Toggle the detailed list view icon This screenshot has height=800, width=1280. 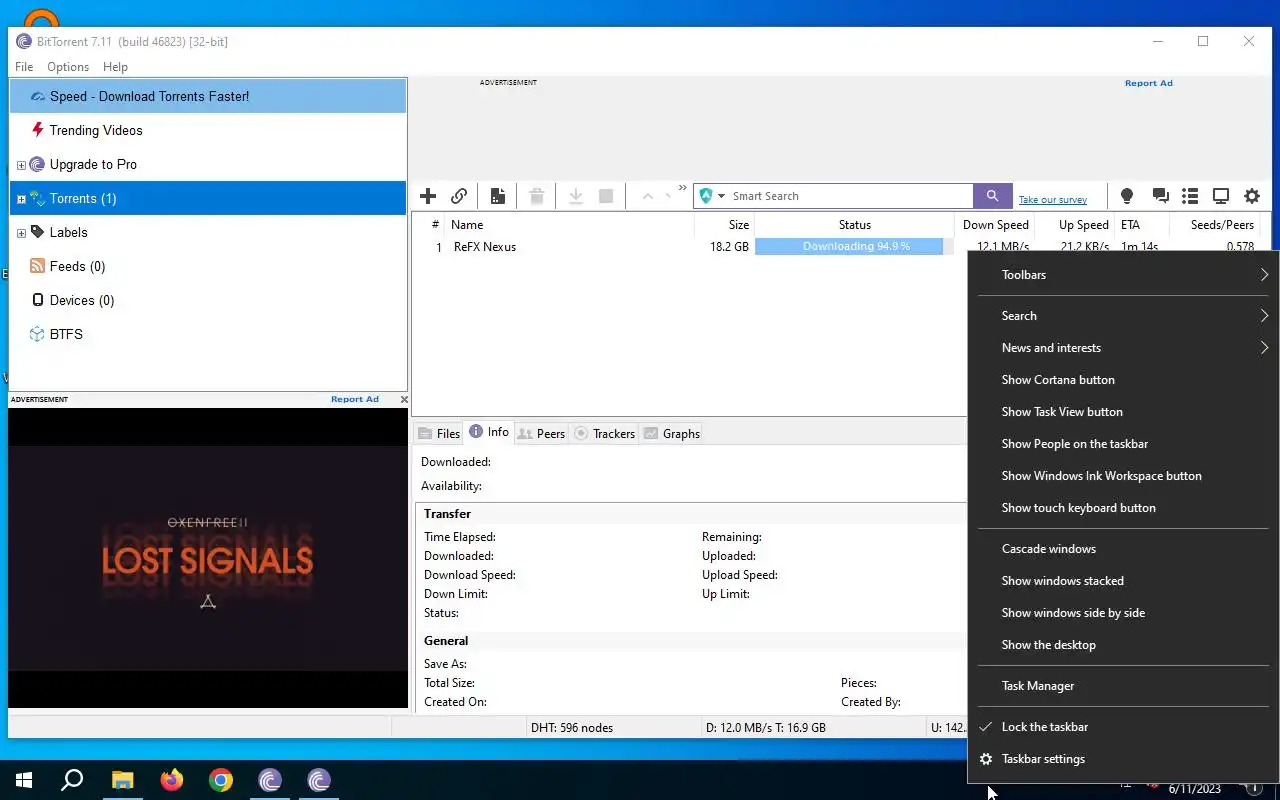pyautogui.click(x=1190, y=196)
